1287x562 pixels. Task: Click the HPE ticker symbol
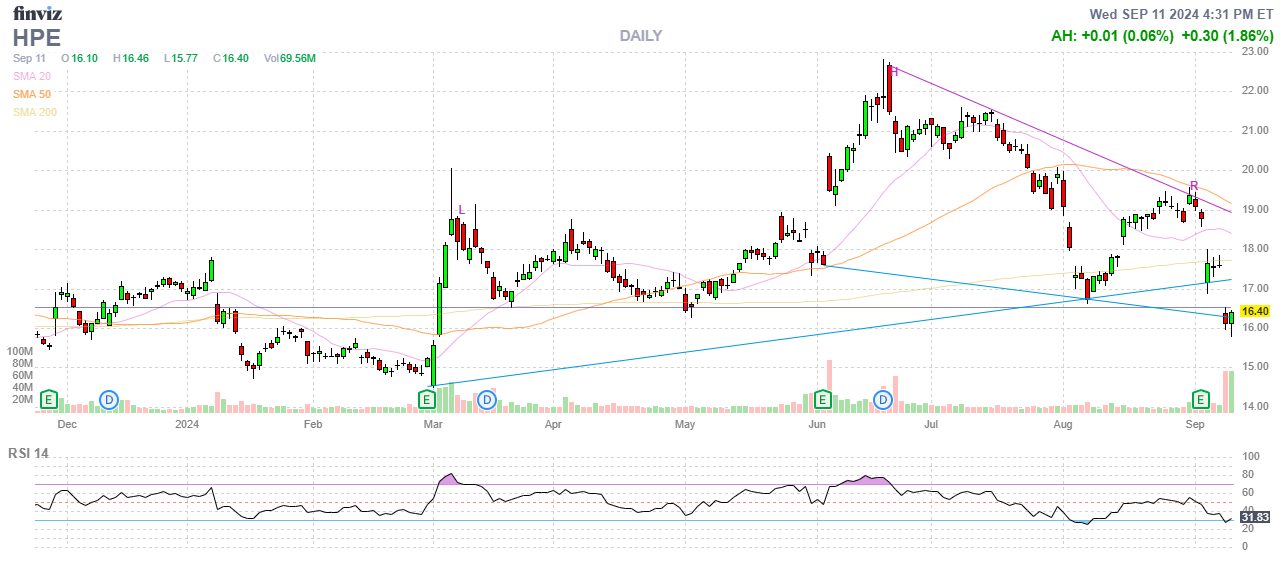click(36, 37)
